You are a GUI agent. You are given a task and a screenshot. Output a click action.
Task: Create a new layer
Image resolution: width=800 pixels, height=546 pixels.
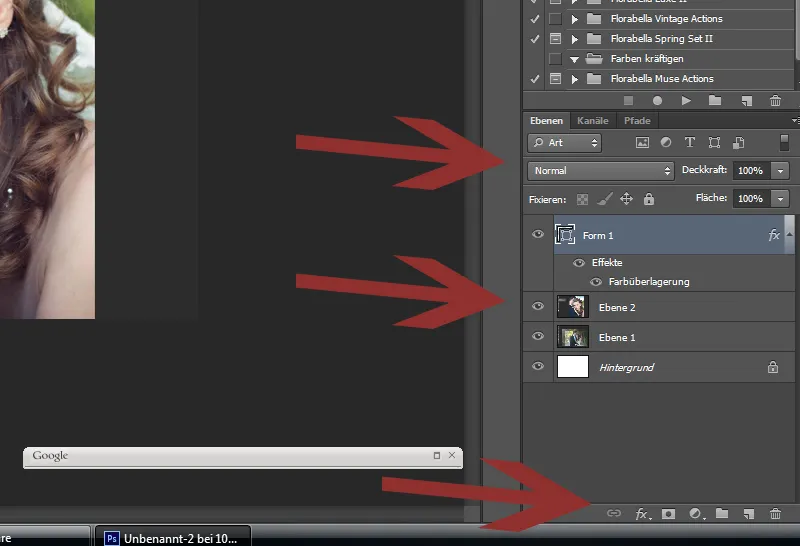click(748, 513)
